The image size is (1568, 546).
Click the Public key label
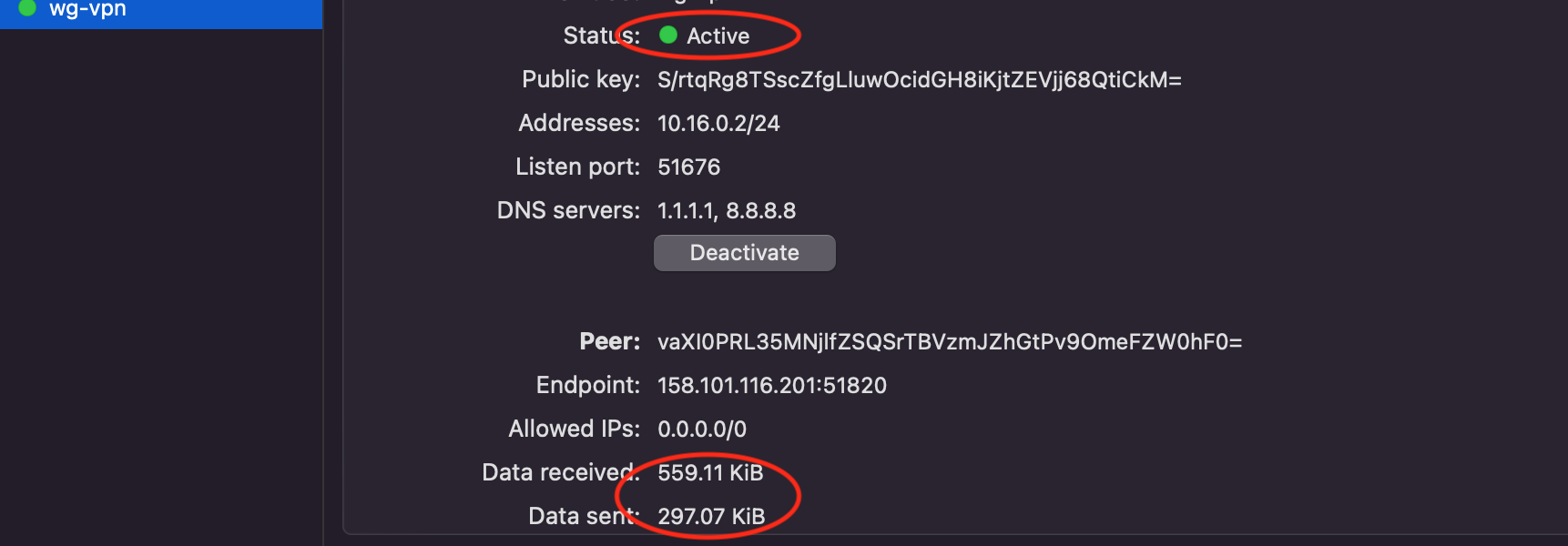point(580,80)
